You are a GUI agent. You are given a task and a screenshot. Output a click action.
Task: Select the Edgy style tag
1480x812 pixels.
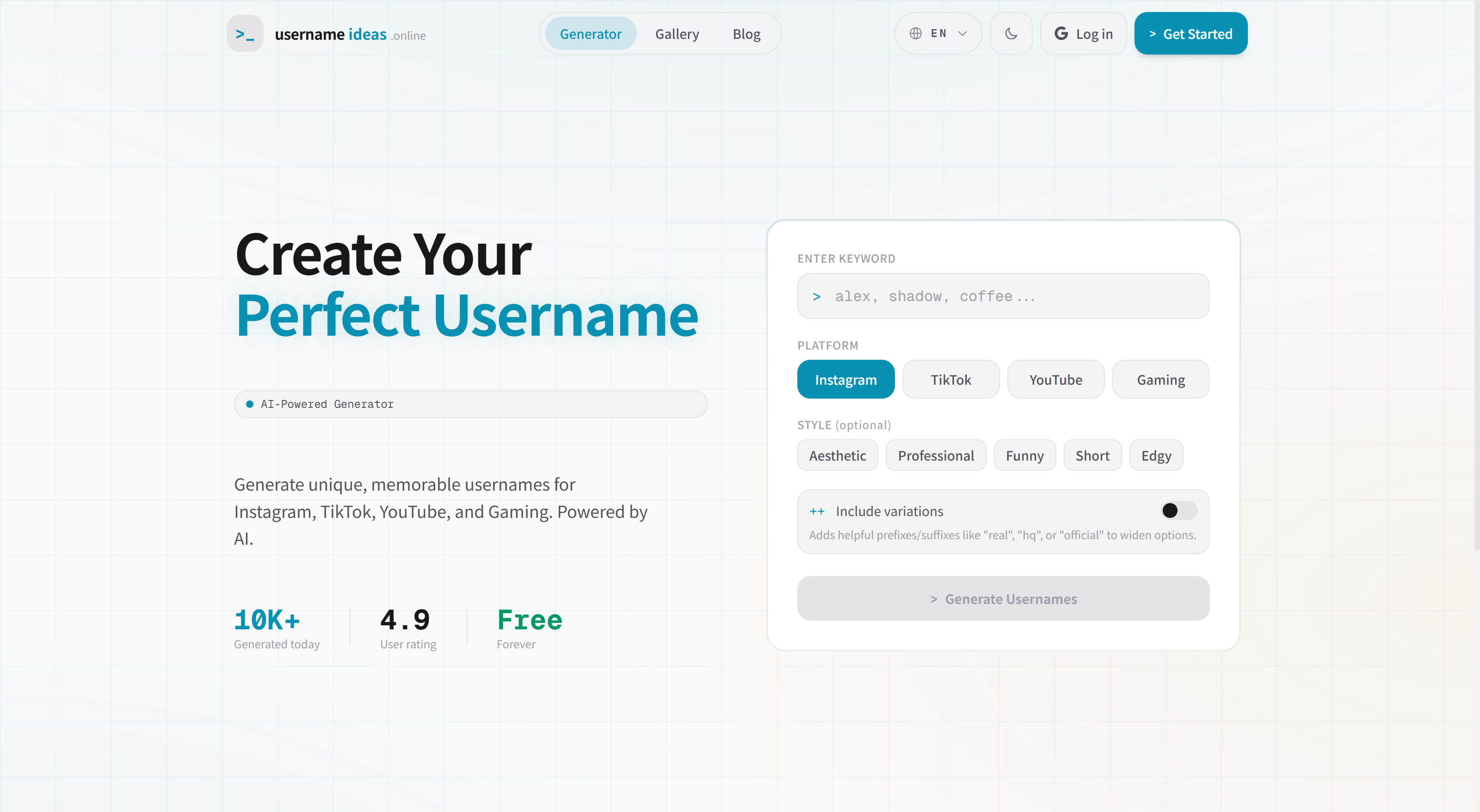tap(1156, 455)
